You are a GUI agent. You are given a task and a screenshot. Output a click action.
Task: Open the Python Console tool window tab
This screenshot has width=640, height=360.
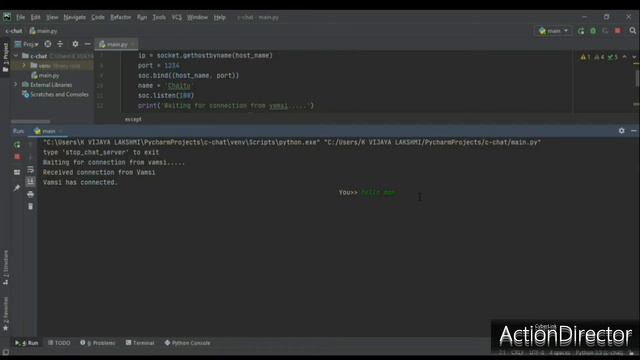(187, 343)
